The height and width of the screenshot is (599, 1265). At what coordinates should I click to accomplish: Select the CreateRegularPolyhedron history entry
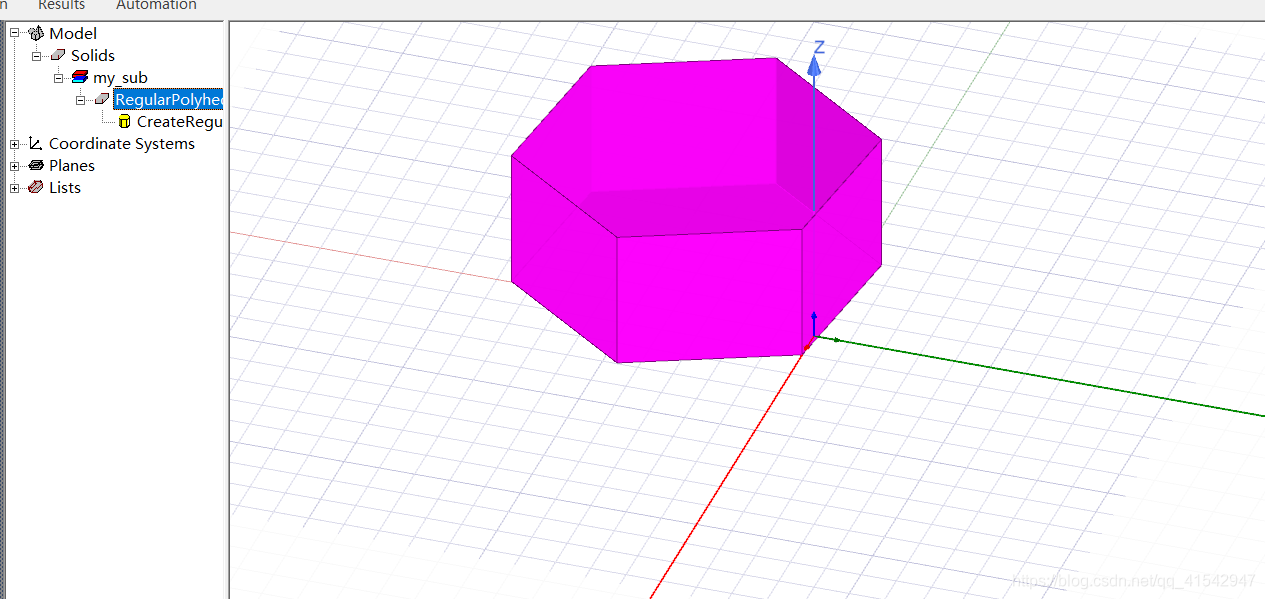click(179, 121)
